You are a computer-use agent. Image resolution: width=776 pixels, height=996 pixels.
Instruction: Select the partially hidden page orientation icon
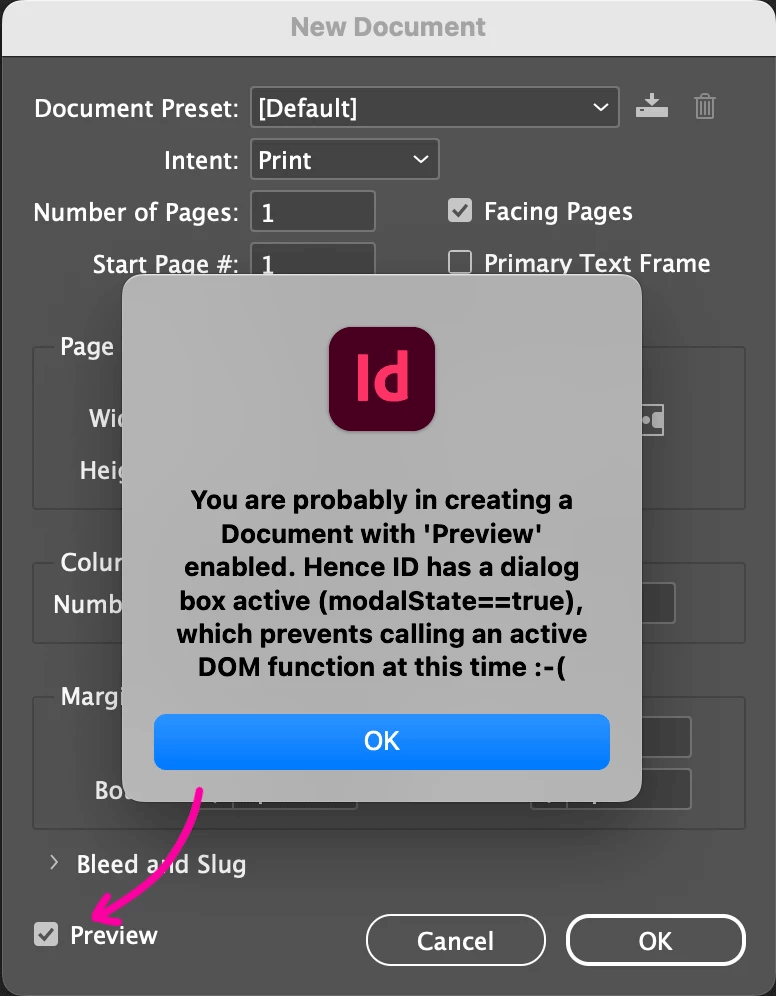click(x=653, y=420)
